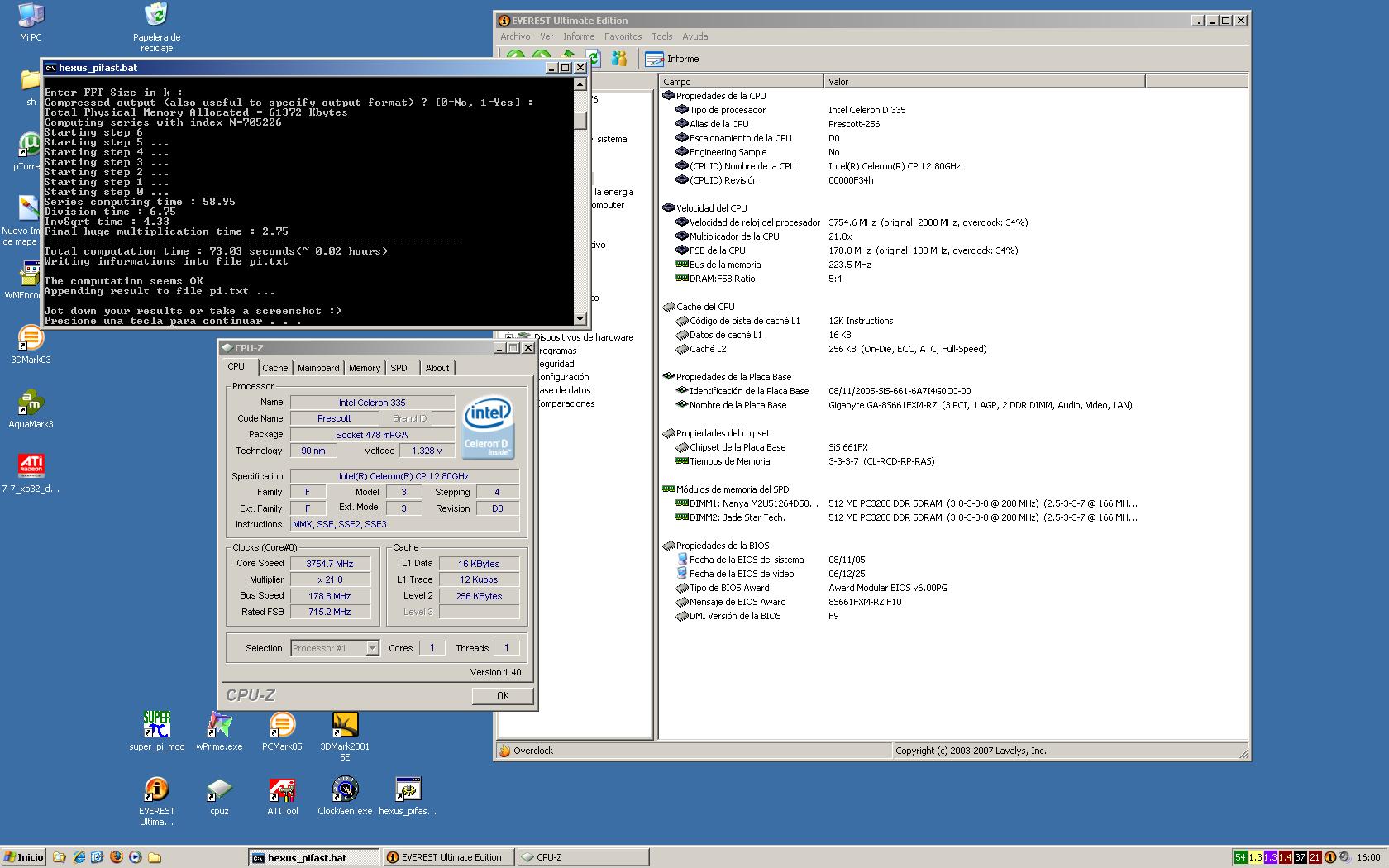Launch wPrime.exe desktop icon
Image resolution: width=1389 pixels, height=868 pixels.
click(x=219, y=732)
